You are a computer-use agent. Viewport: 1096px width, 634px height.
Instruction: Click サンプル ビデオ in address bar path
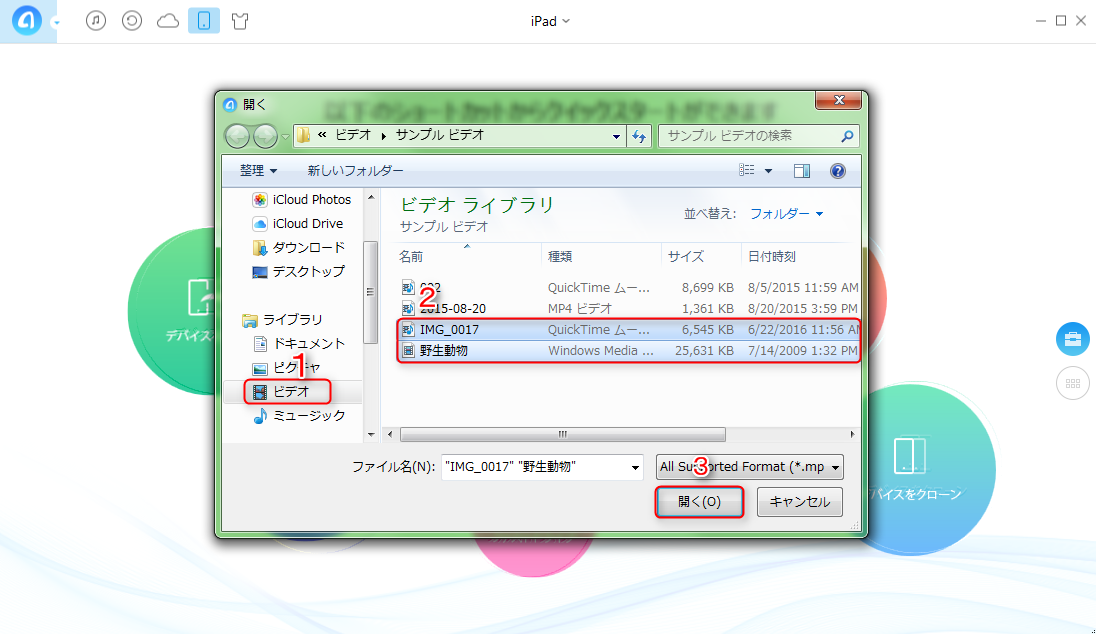tap(440, 135)
